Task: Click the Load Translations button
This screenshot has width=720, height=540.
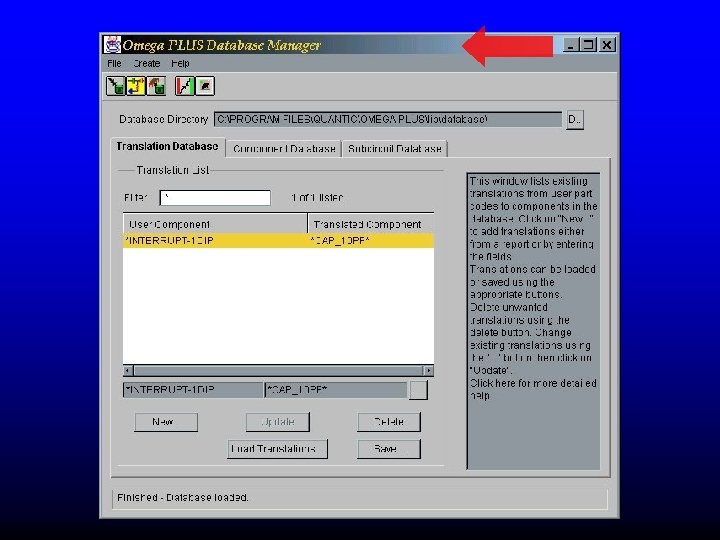Action: (x=277, y=449)
